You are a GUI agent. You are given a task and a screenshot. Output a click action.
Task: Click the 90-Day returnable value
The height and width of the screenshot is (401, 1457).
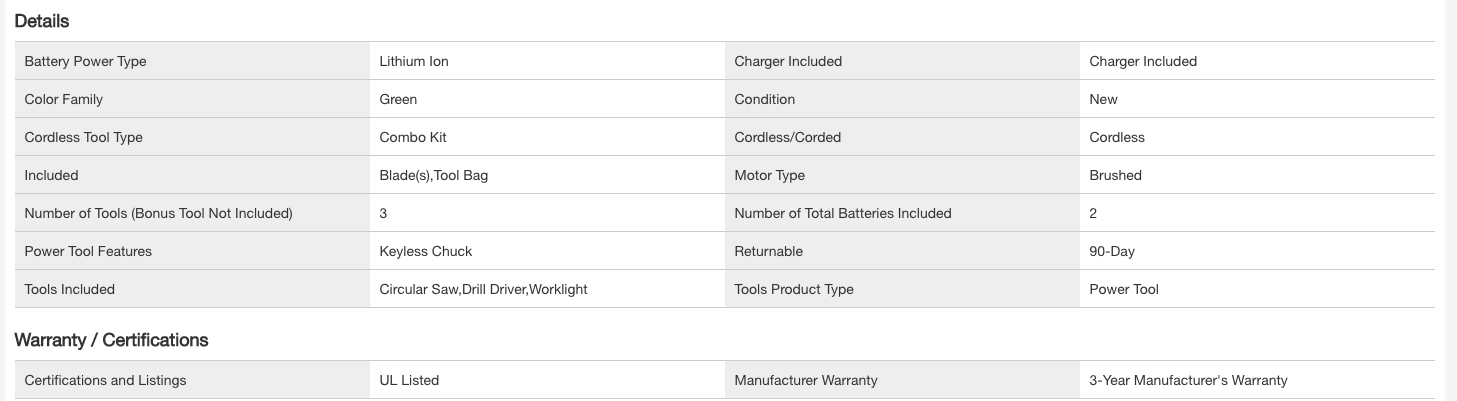point(1112,251)
